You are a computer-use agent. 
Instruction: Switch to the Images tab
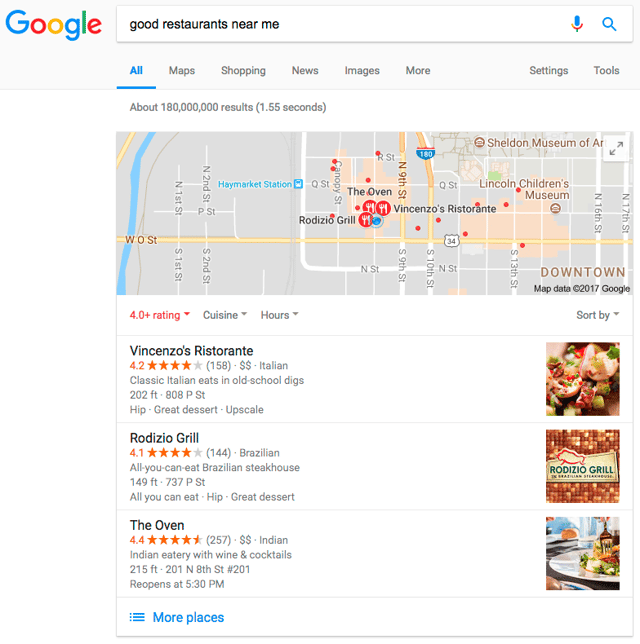click(362, 71)
